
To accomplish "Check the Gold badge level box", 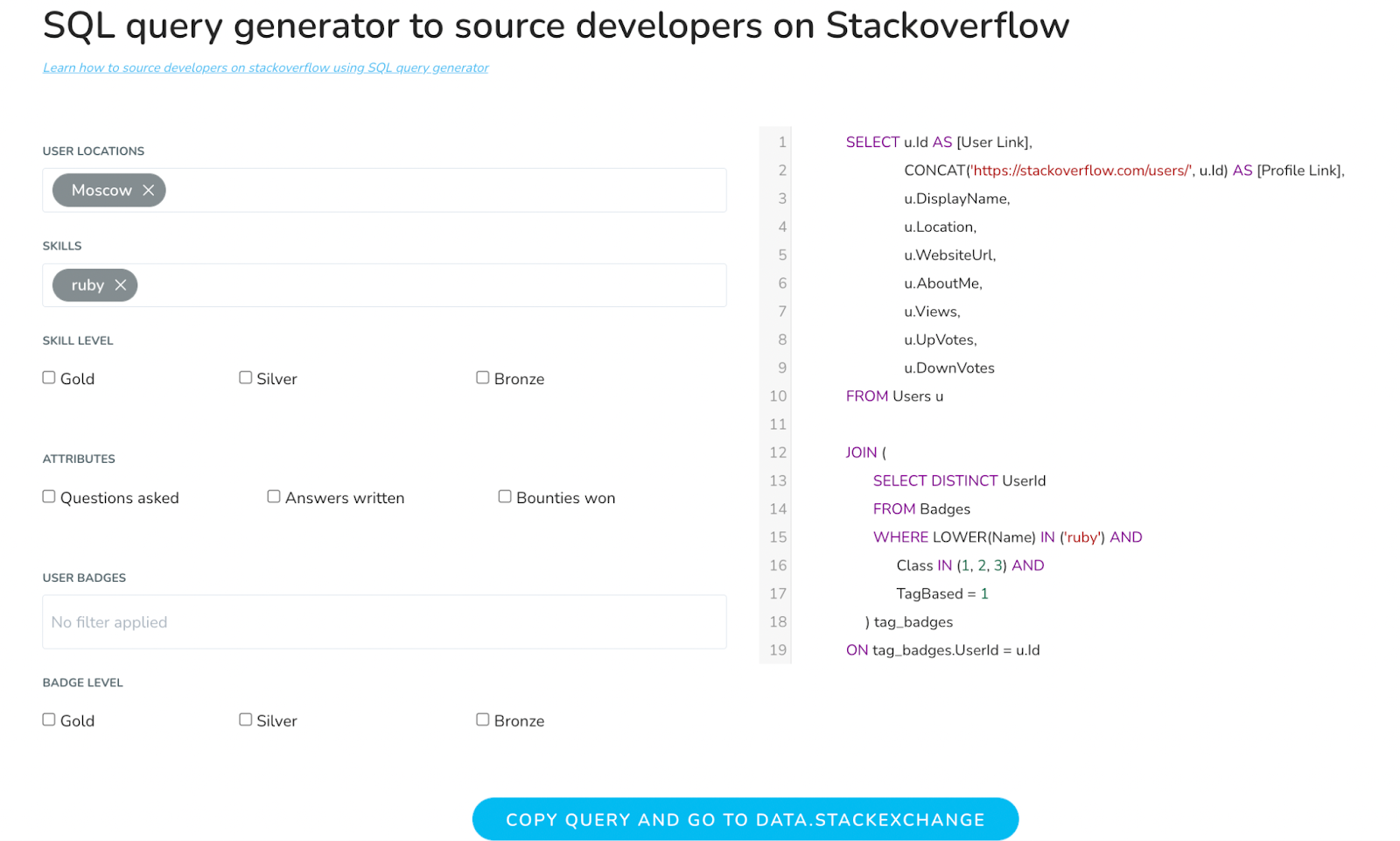I will tap(49, 720).
